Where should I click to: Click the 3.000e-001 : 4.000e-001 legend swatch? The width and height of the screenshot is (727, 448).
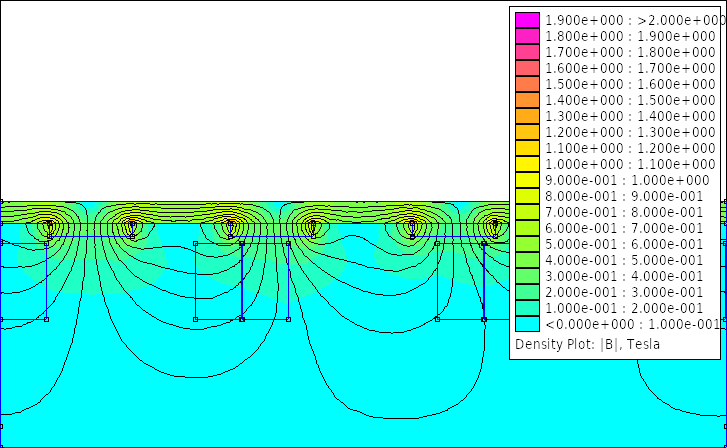point(527,276)
